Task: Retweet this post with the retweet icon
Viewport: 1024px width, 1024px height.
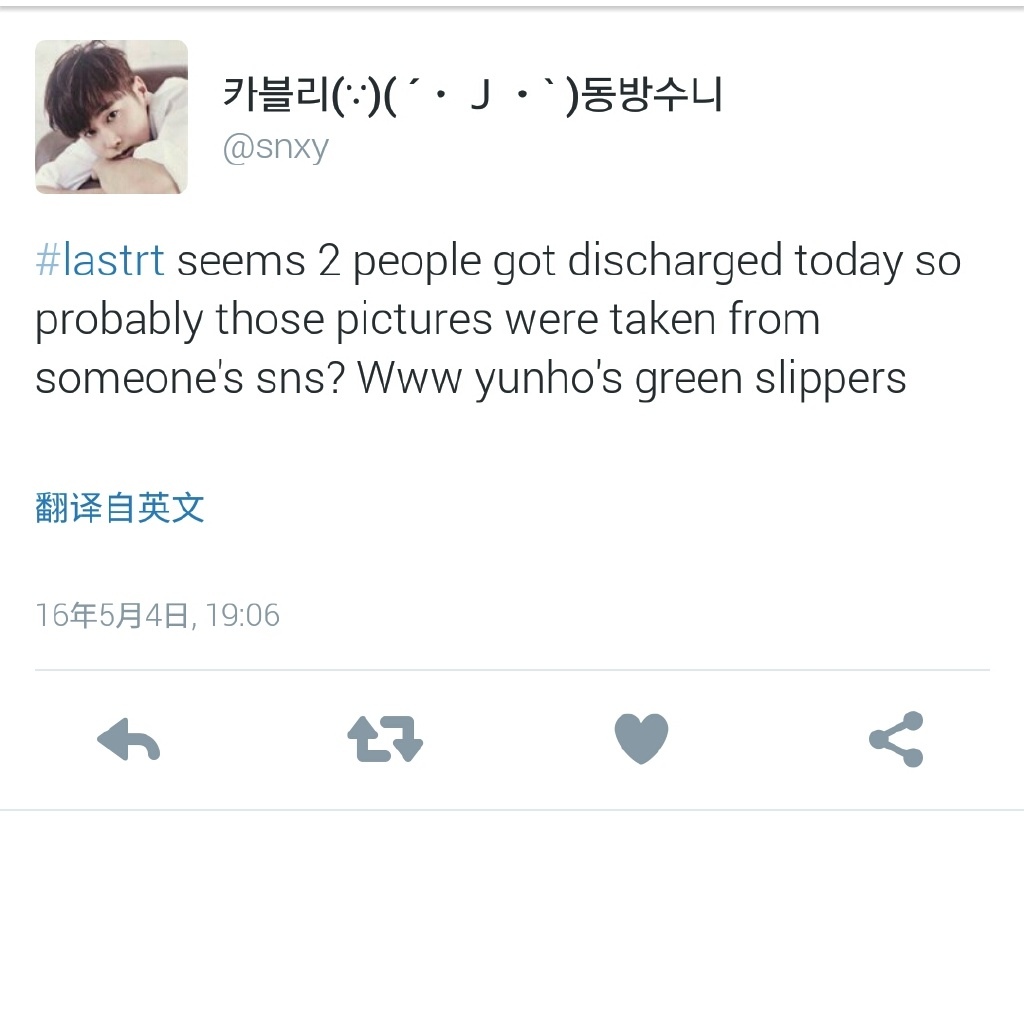Action: point(385,739)
